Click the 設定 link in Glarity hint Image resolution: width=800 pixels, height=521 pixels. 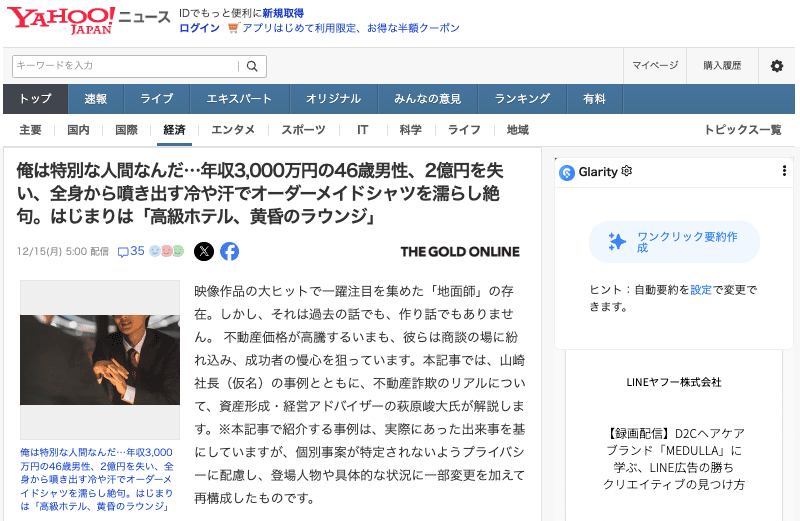[x=701, y=290]
